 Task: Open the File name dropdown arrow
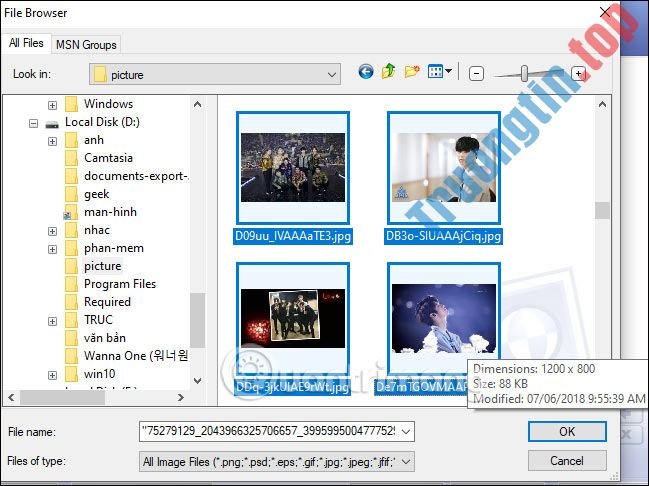coord(406,432)
